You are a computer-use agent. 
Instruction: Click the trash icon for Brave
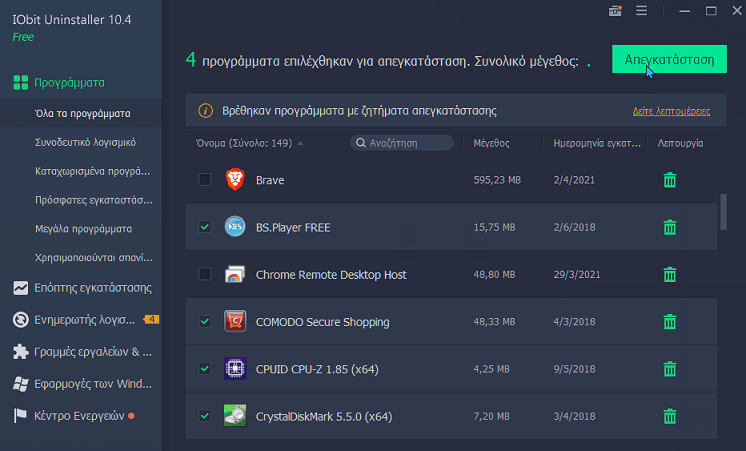pos(670,180)
